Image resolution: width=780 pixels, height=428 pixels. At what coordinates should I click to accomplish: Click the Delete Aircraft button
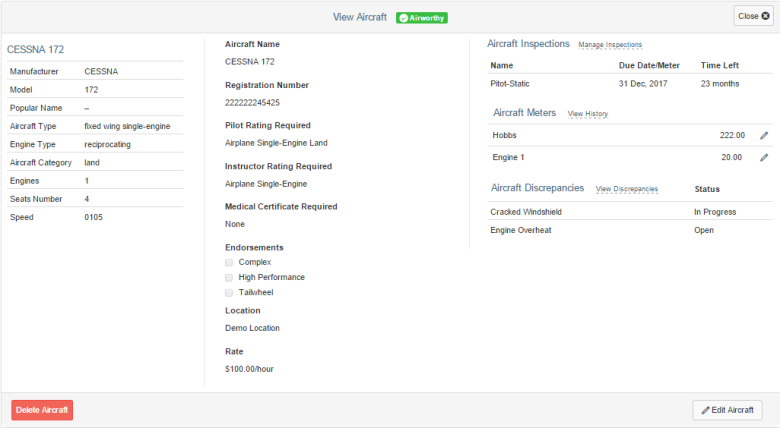coord(42,410)
